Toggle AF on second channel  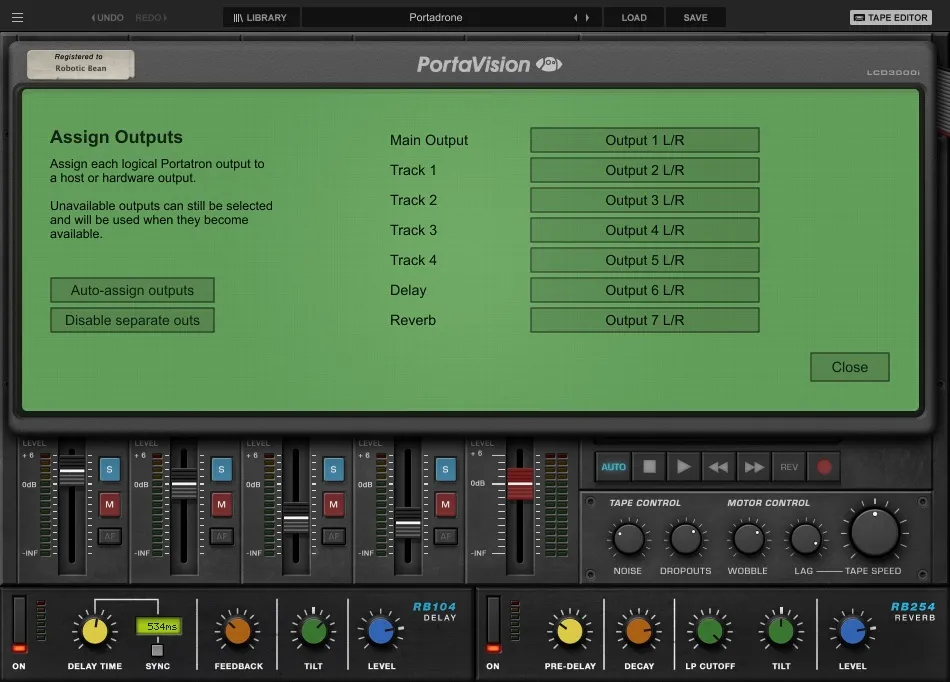tap(222, 536)
